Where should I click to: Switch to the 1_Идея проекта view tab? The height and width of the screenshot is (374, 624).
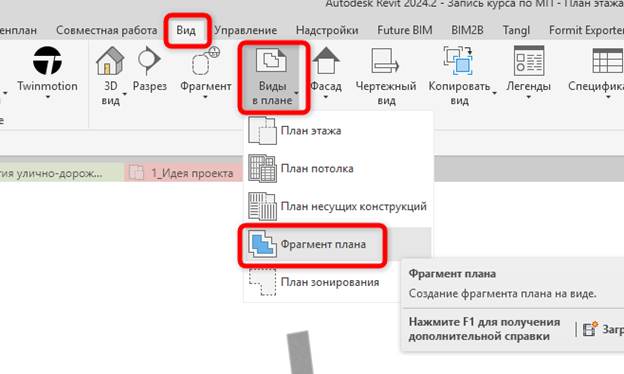click(183, 173)
